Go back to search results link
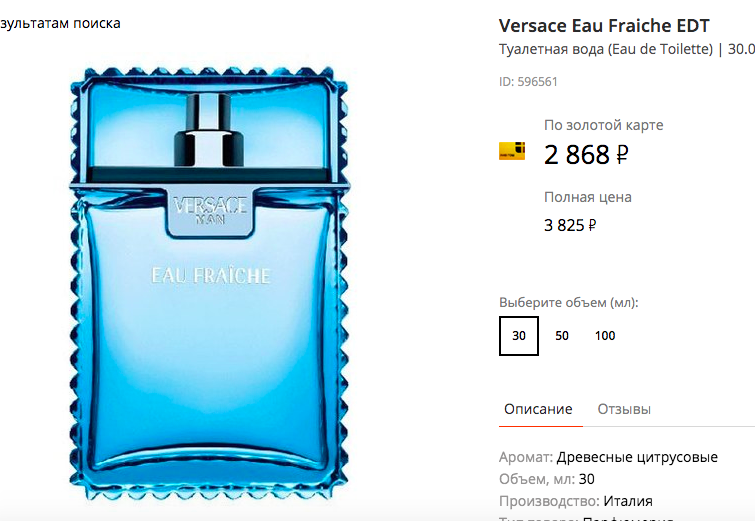 point(60,24)
